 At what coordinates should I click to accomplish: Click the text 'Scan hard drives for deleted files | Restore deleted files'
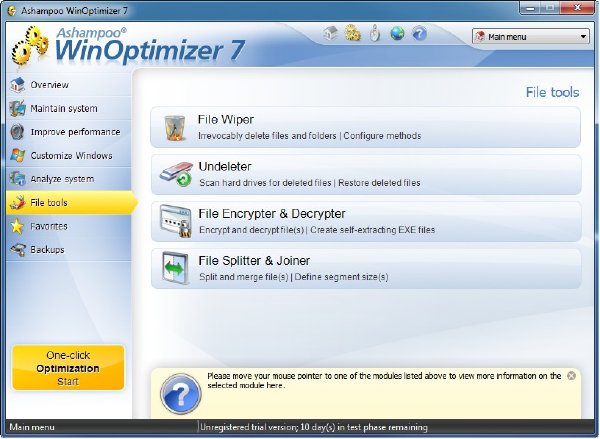click(x=310, y=183)
